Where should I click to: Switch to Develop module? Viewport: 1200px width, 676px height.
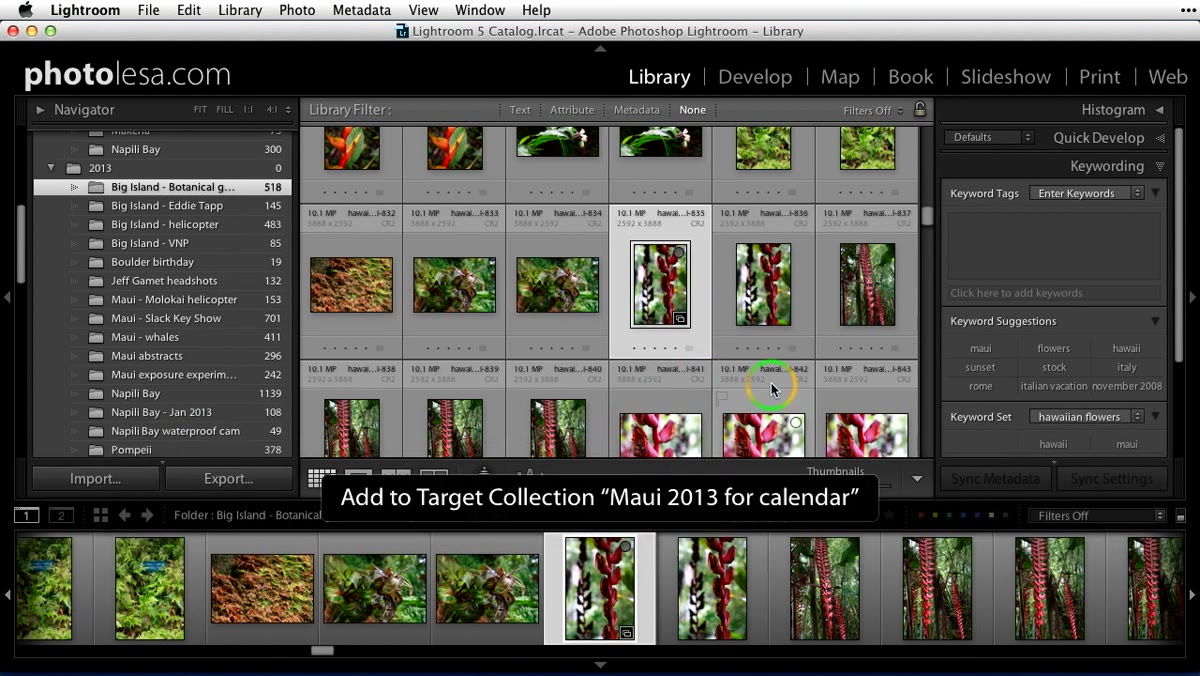click(x=755, y=77)
